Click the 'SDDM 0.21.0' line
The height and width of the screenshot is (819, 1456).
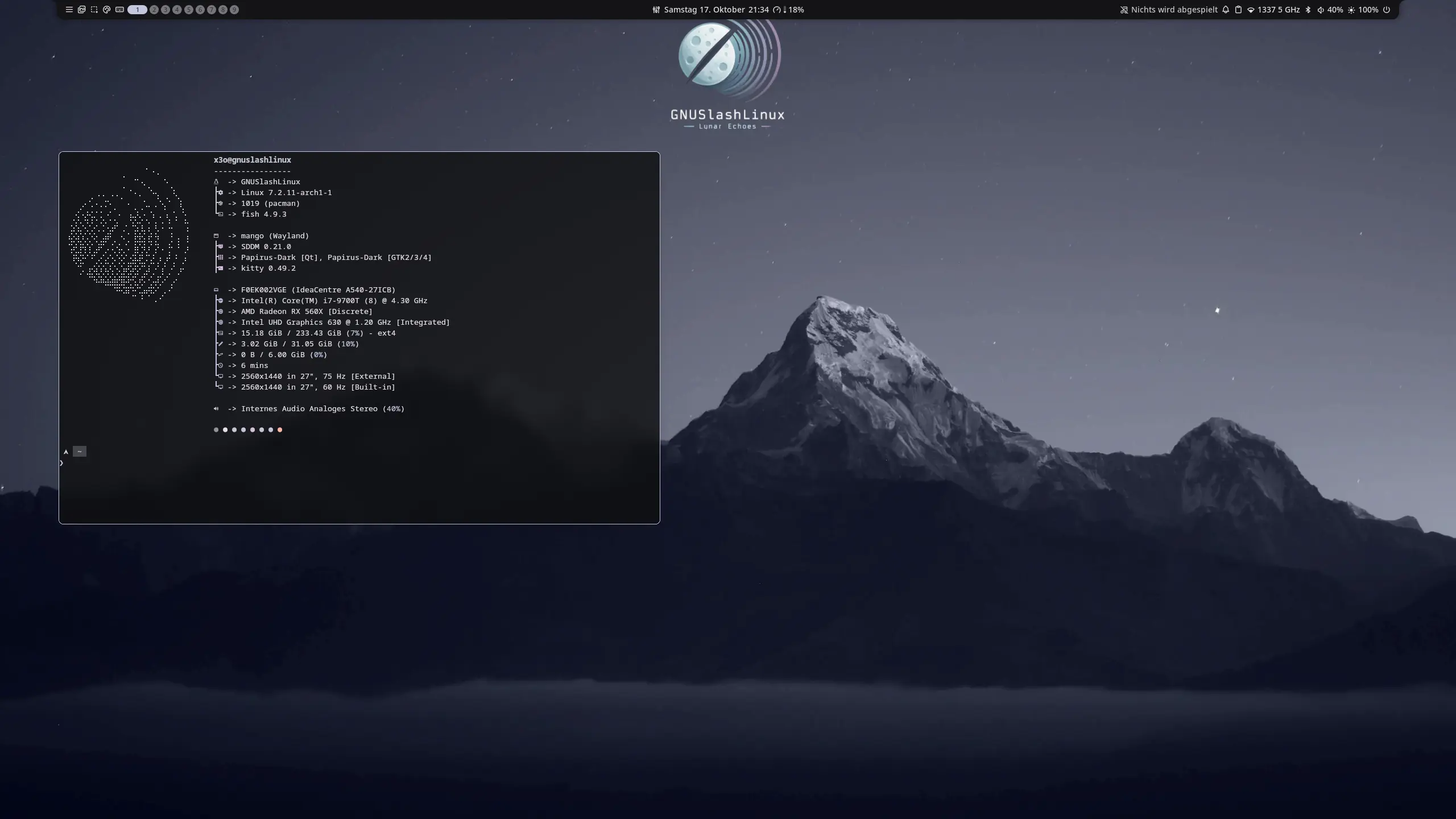(x=266, y=247)
